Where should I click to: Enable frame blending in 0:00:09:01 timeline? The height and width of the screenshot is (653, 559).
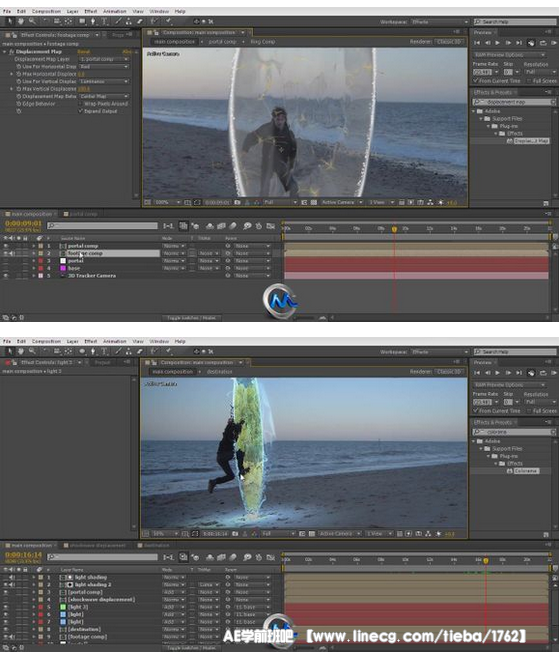[x=221, y=226]
